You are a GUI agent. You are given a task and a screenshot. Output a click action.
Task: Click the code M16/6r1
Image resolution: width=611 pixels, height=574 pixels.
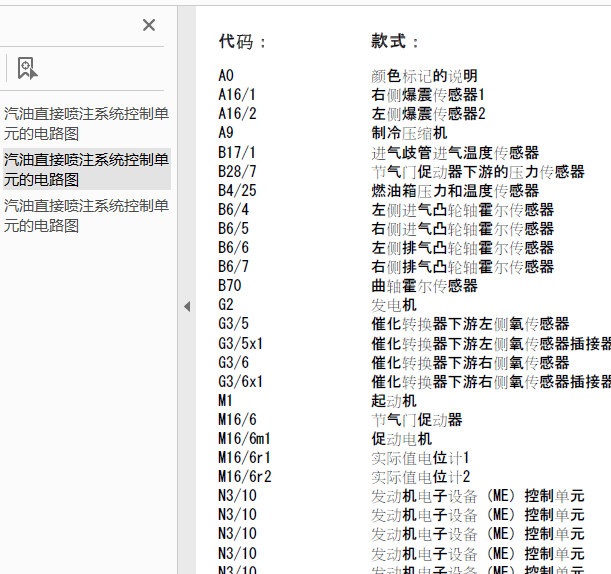click(x=244, y=458)
